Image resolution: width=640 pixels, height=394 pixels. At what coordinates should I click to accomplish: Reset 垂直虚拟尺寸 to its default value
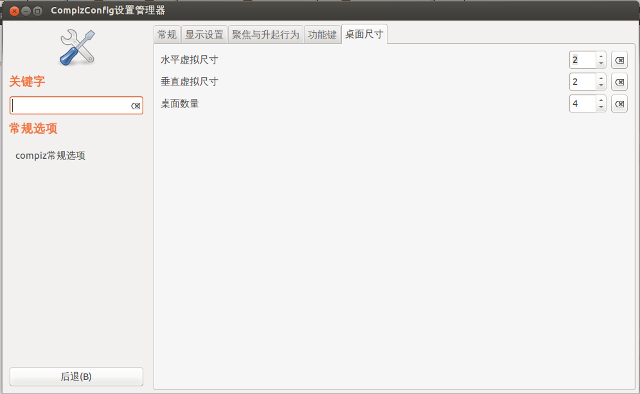(x=619, y=82)
